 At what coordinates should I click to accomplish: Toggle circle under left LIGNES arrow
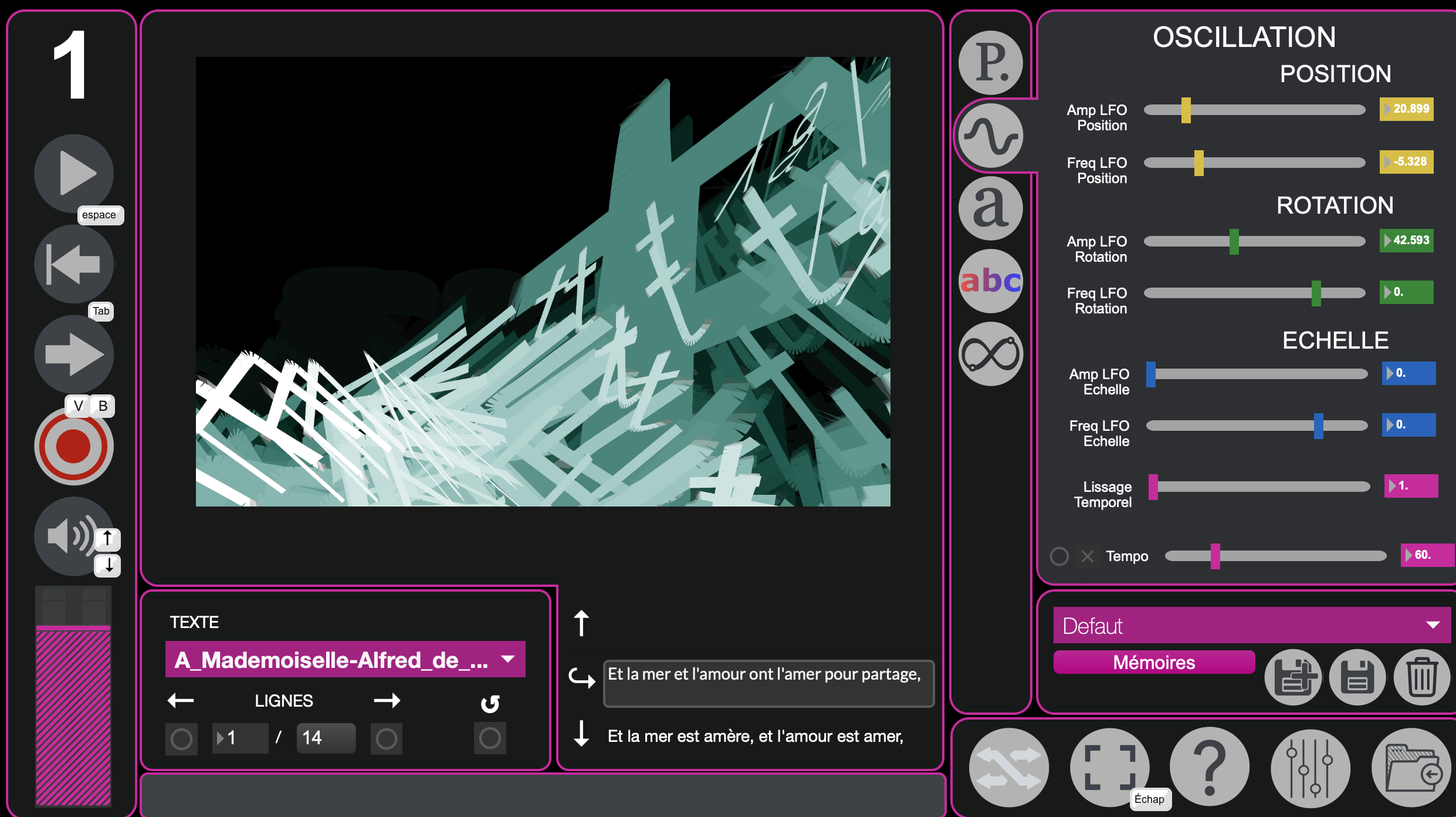181,738
